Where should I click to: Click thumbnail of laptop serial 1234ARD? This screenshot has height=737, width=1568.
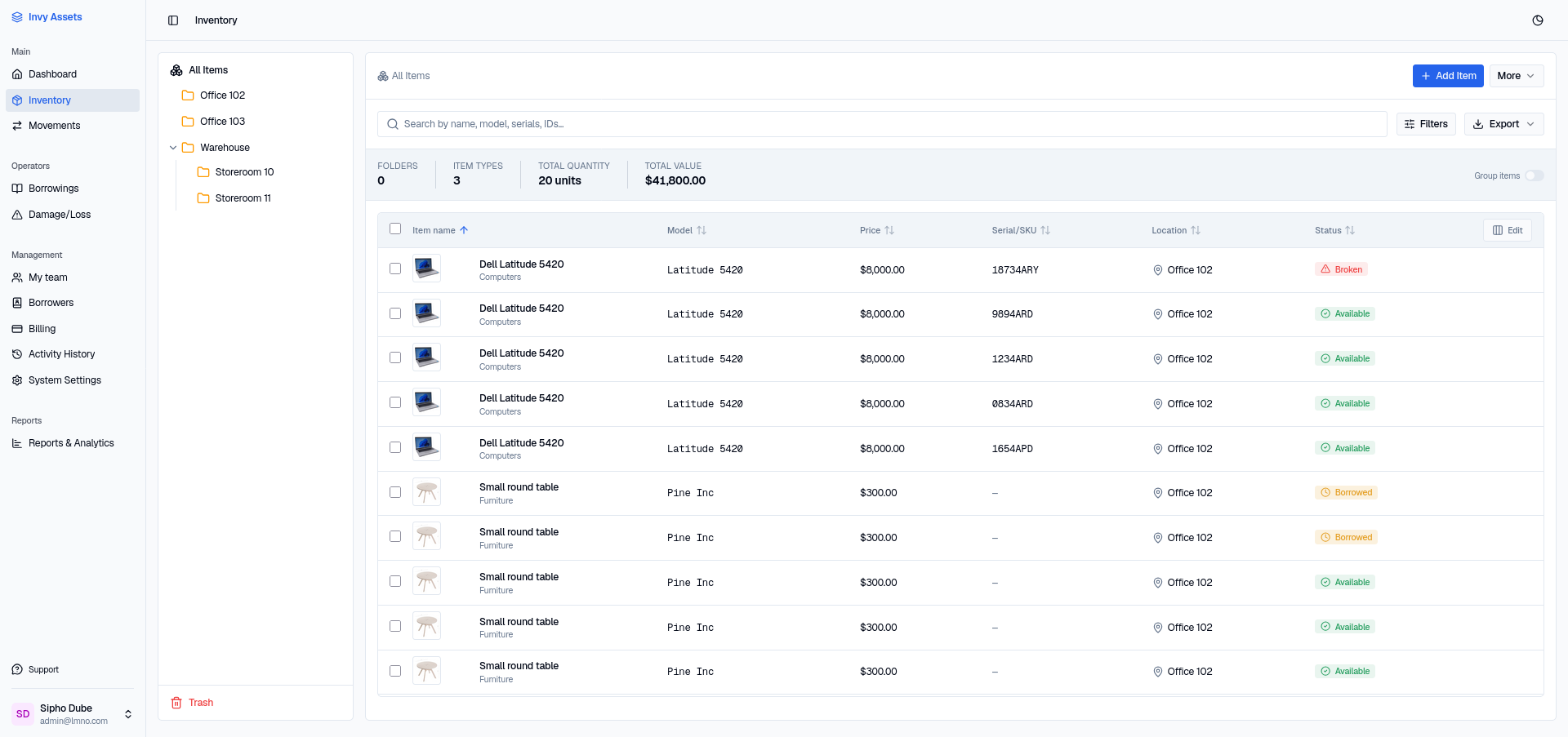[426, 357]
